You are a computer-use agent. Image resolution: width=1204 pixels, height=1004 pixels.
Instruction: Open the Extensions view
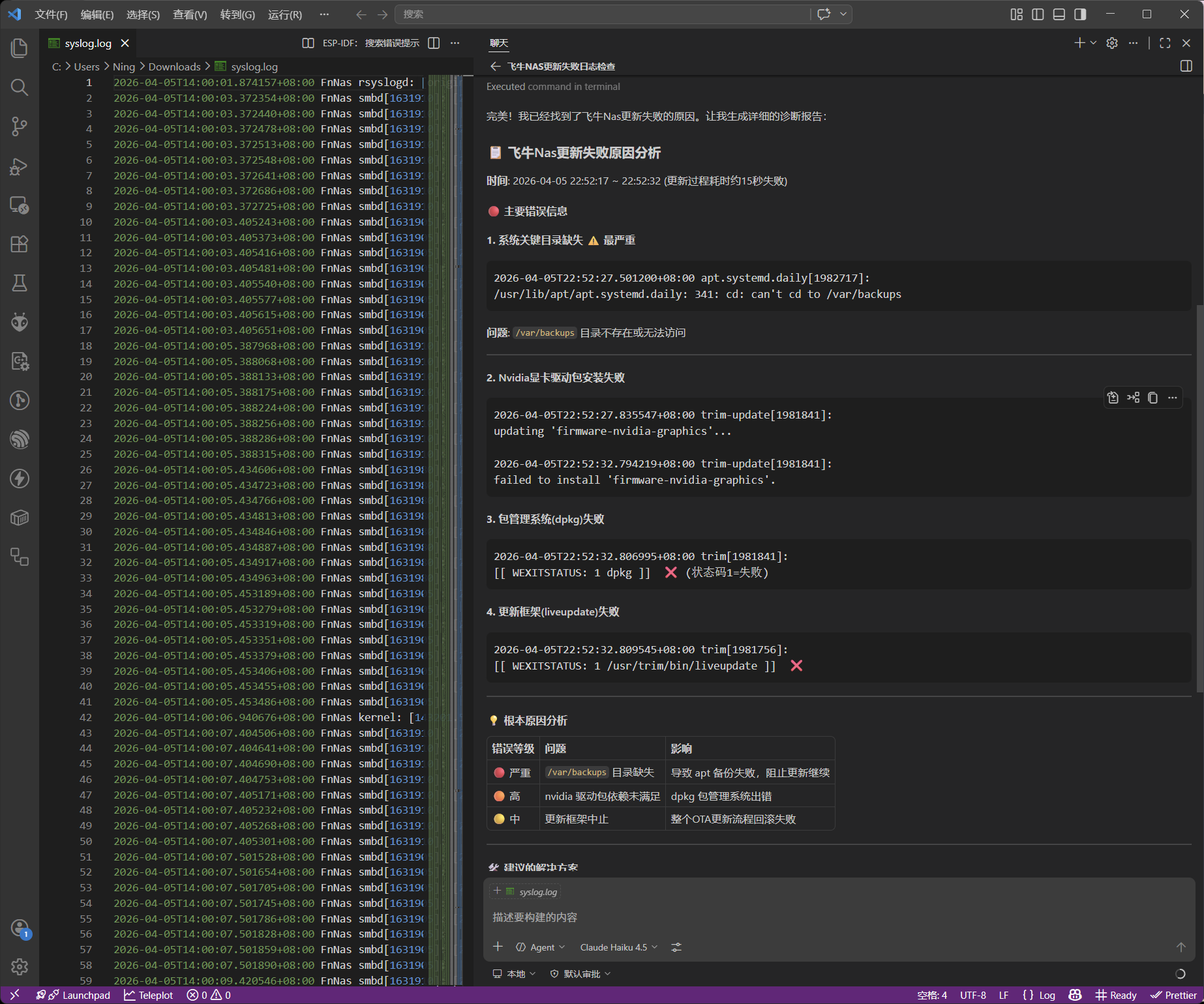[x=20, y=244]
